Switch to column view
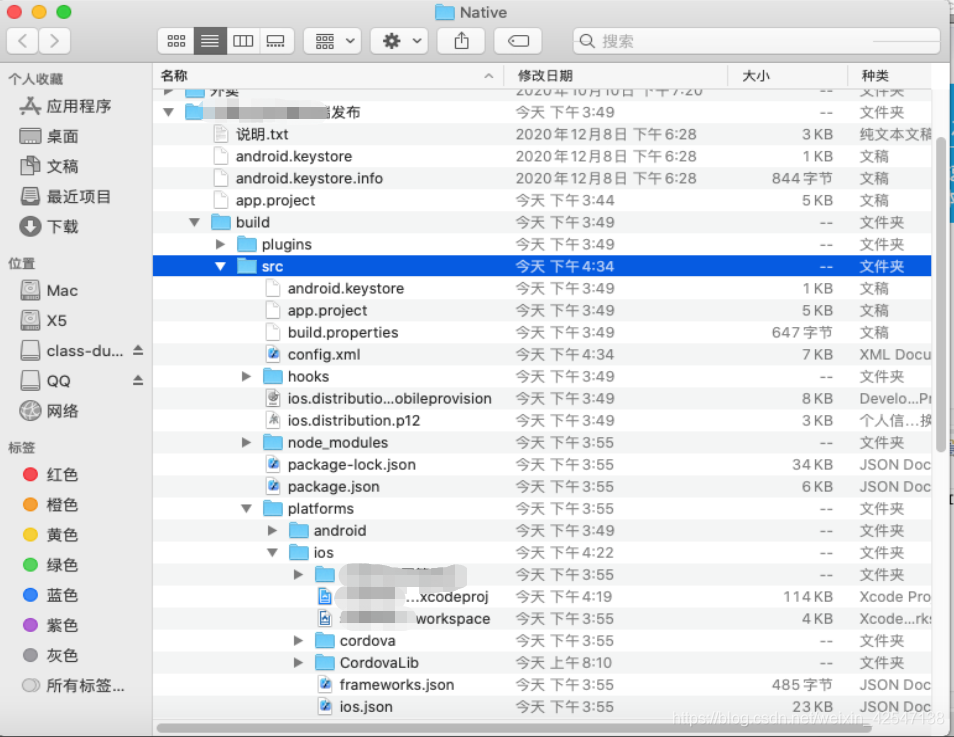Viewport: 954px width, 737px height. click(x=243, y=41)
